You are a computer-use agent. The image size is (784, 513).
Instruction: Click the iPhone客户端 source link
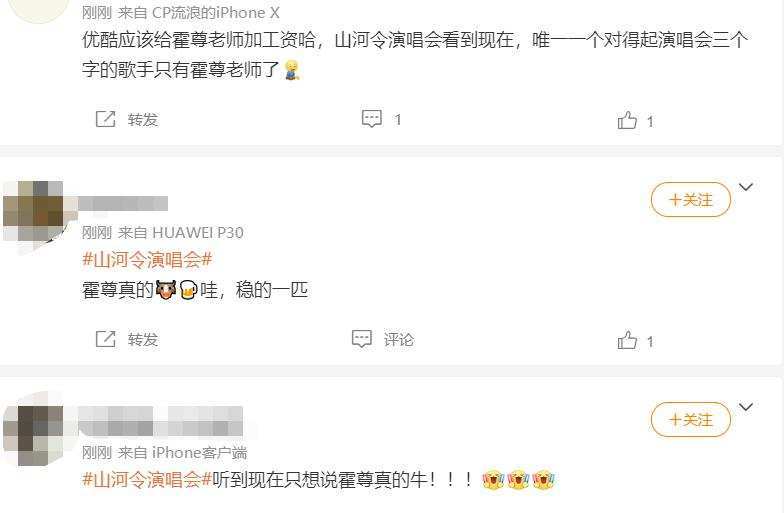199,452
